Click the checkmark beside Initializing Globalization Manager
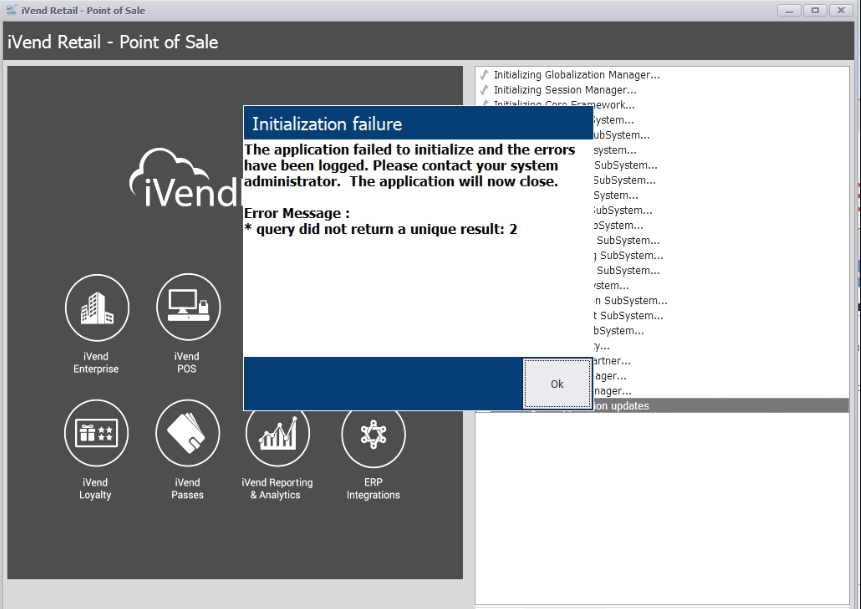Screen dimensions: 861x609 pyautogui.click(x=484, y=75)
